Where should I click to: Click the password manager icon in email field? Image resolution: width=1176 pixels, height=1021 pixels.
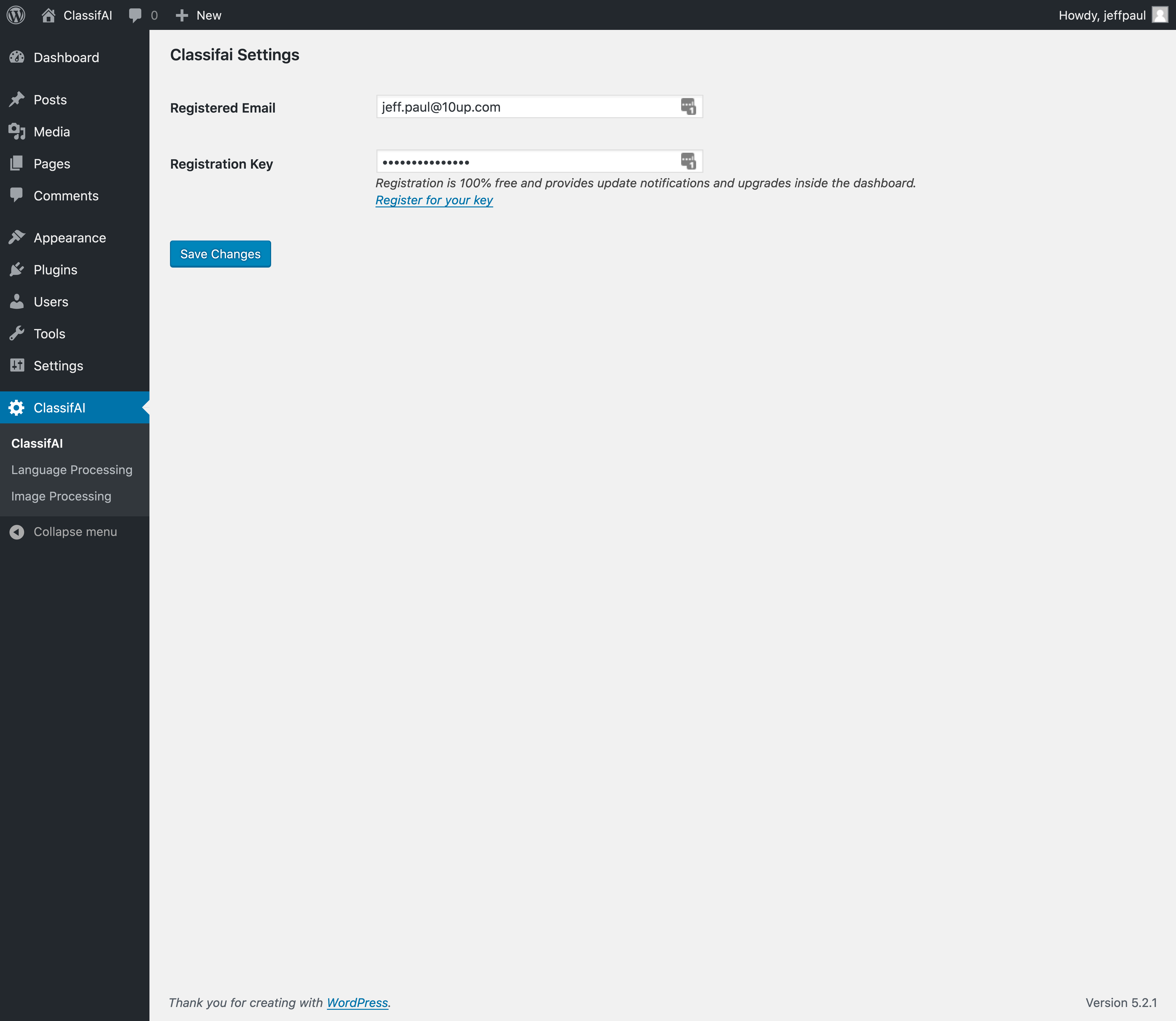[688, 106]
